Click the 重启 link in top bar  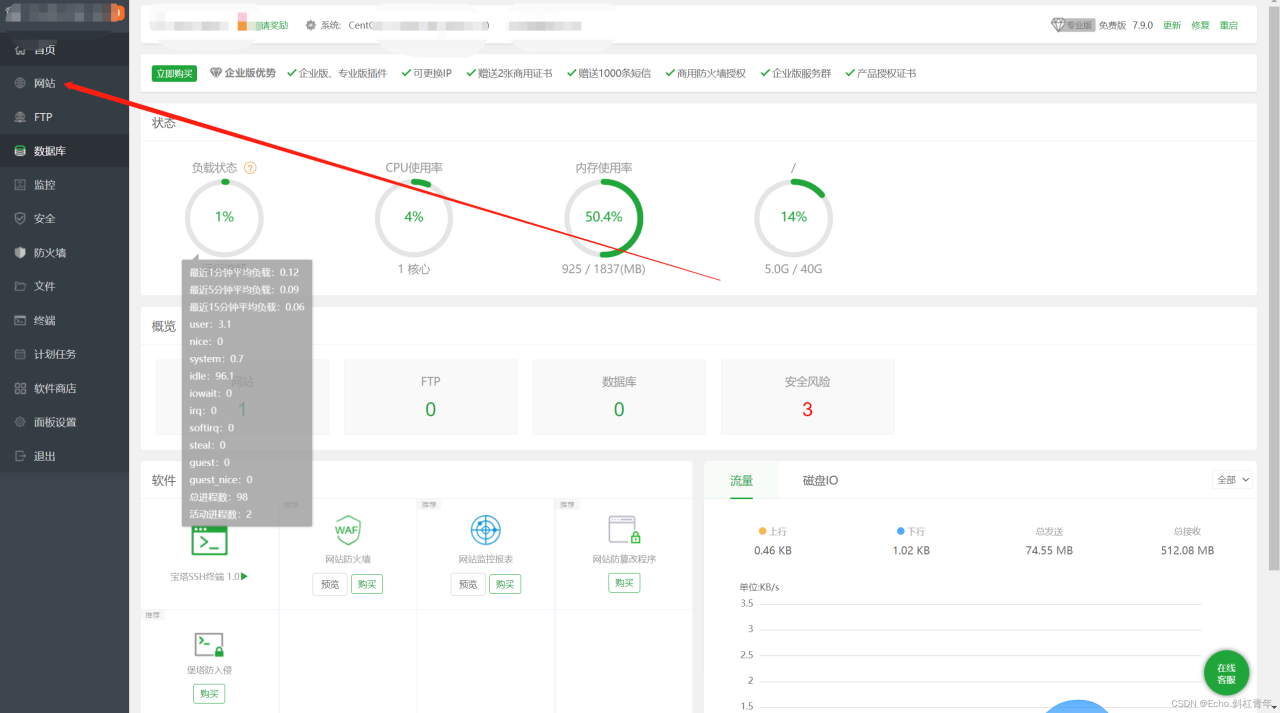[1229, 25]
